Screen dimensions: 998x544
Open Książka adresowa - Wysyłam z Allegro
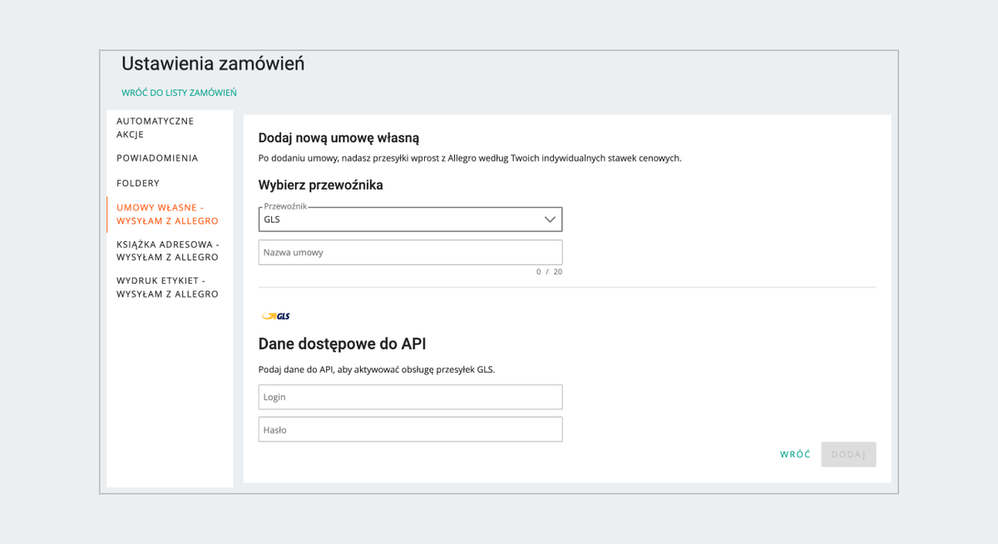[x=167, y=251]
